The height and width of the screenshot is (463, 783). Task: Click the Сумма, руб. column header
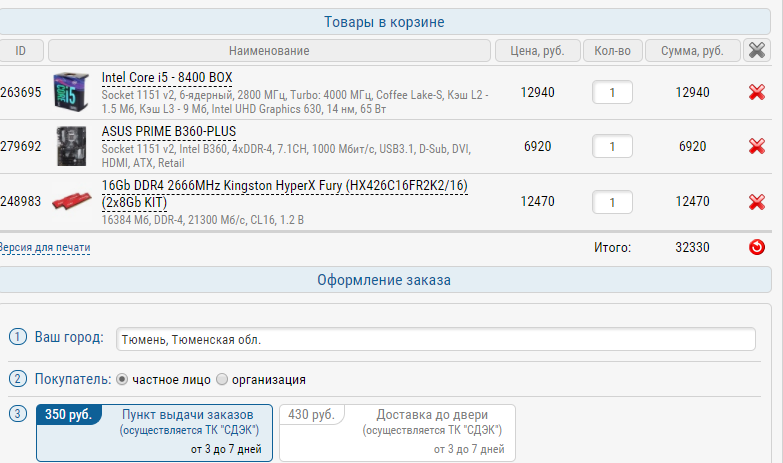pyautogui.click(x=693, y=50)
